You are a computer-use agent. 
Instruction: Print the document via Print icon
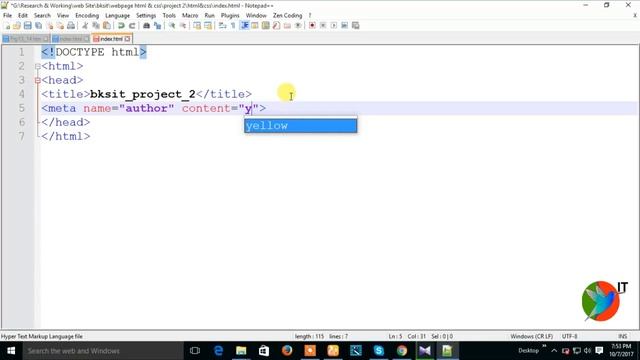click(71, 25)
